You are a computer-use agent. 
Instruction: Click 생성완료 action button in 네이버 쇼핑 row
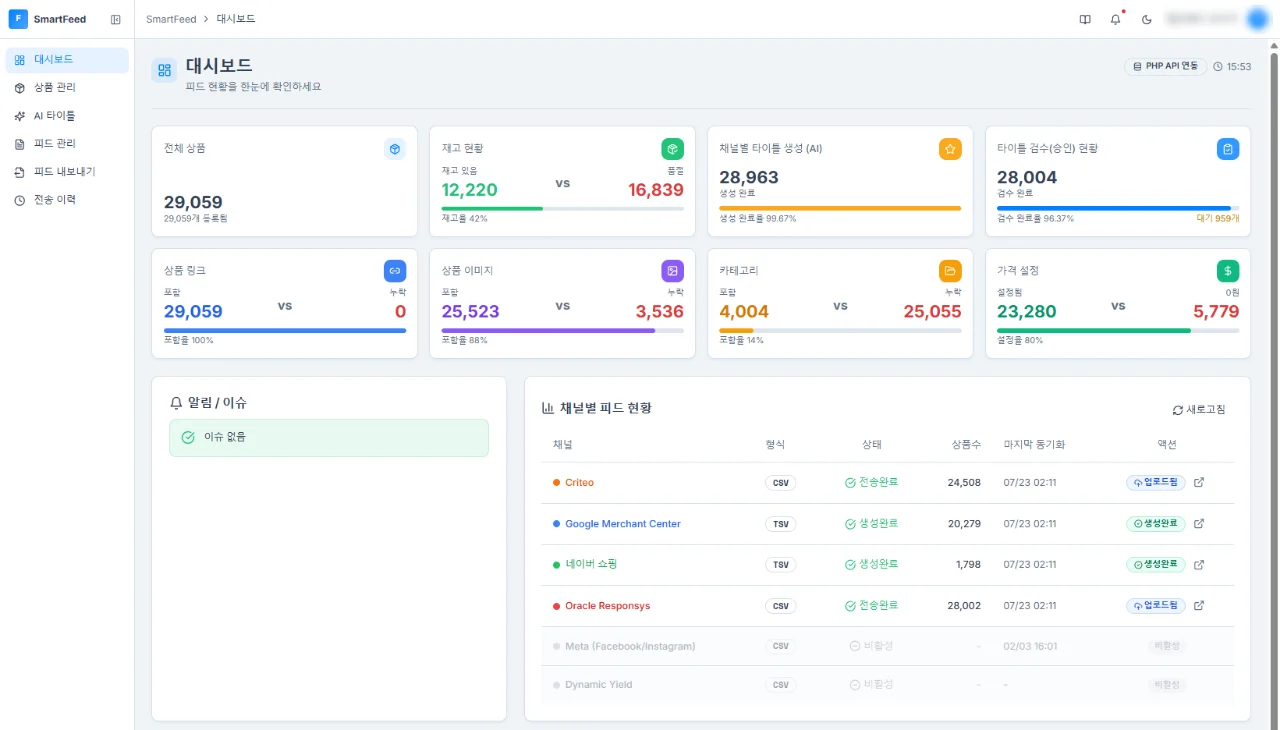click(x=1156, y=565)
